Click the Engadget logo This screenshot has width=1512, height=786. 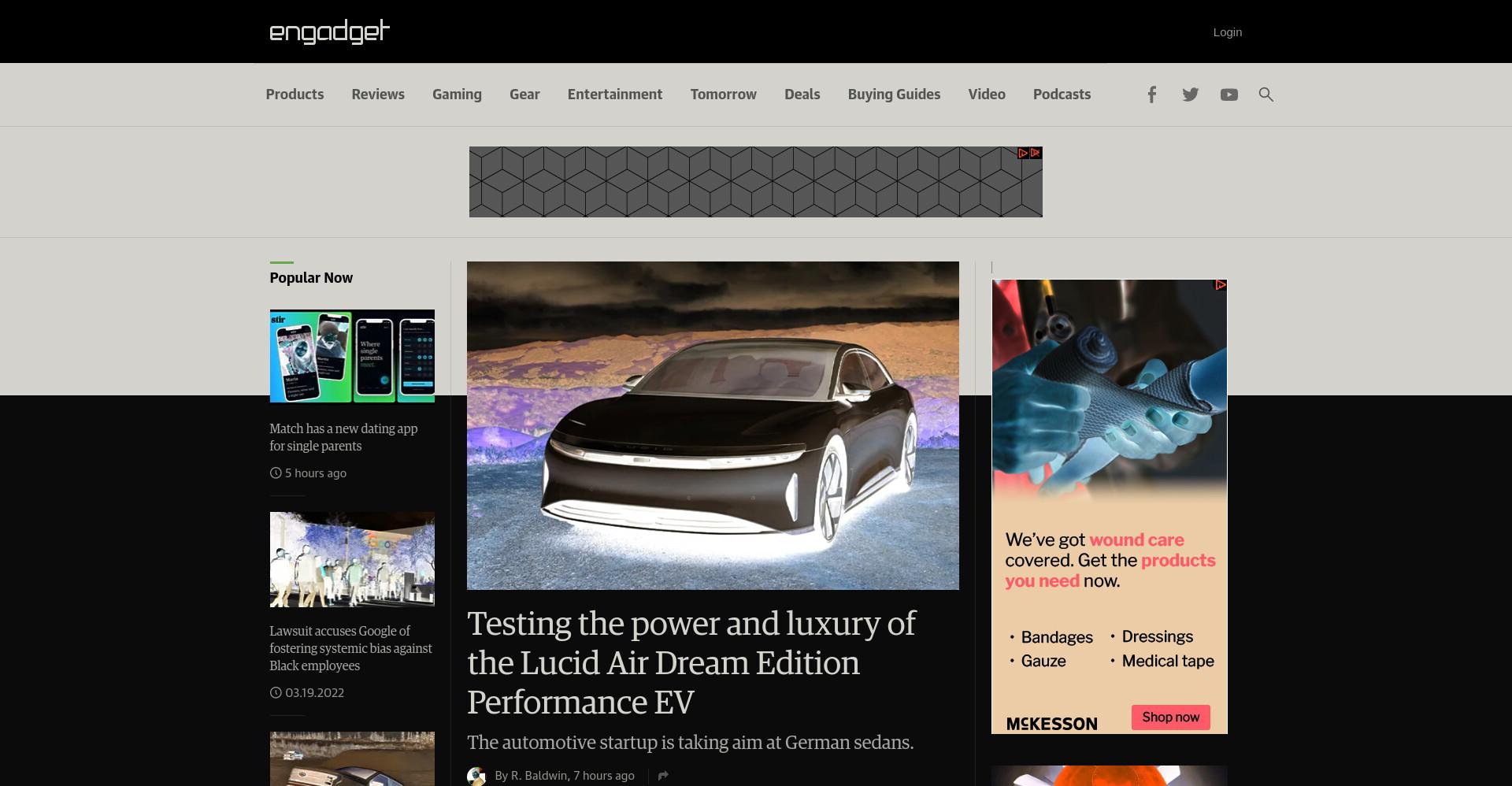pyautogui.click(x=329, y=32)
